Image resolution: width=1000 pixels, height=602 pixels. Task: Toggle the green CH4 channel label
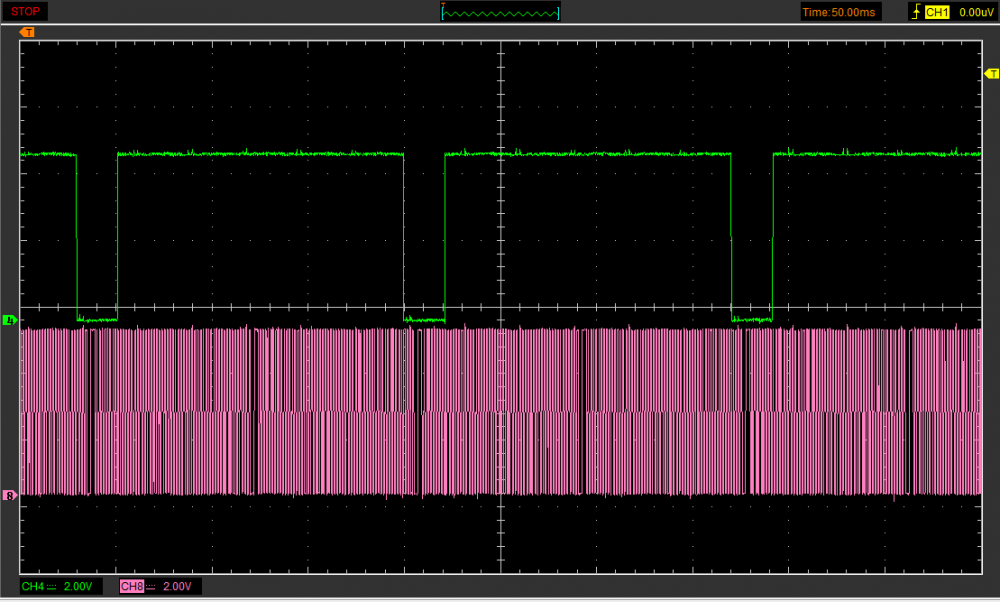tap(32, 586)
